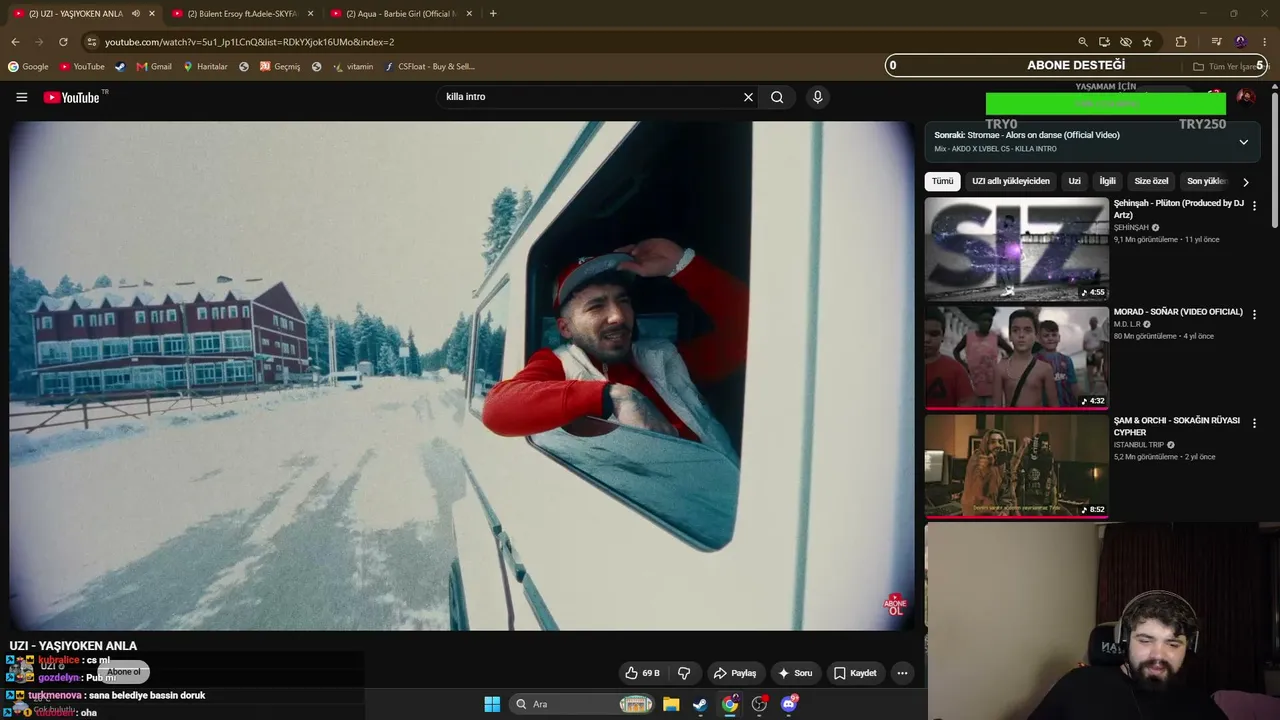Image resolution: width=1280 pixels, height=720 pixels.
Task: Open the MORAD - SOÑAR video thumbnail
Action: (x=1017, y=357)
